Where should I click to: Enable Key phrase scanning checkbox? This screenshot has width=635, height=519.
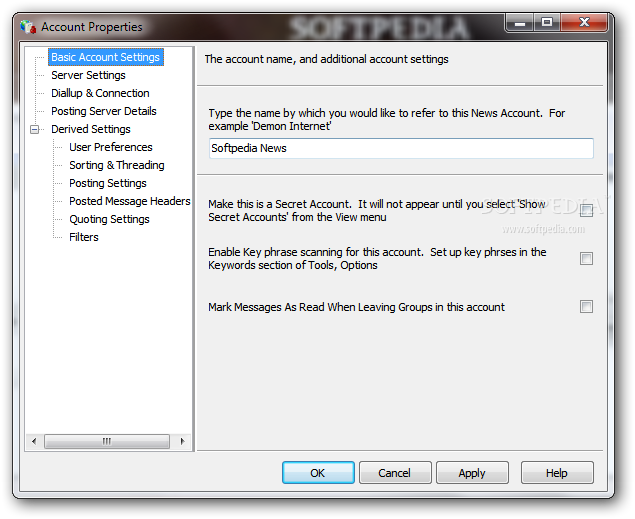pyautogui.click(x=586, y=258)
